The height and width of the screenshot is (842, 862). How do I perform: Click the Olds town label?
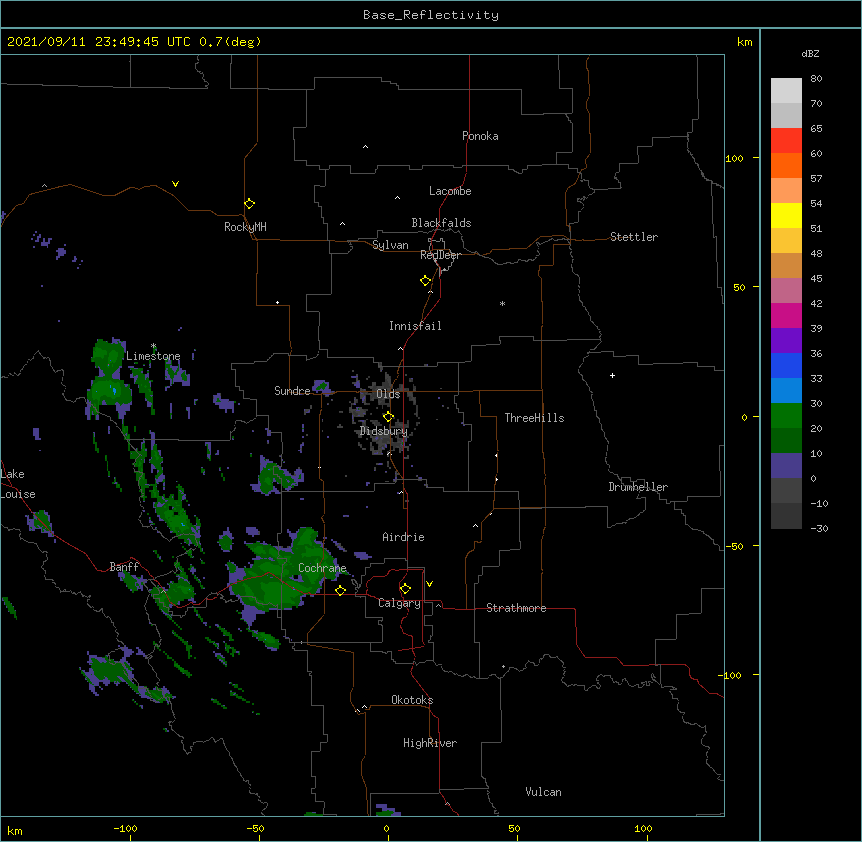click(388, 394)
